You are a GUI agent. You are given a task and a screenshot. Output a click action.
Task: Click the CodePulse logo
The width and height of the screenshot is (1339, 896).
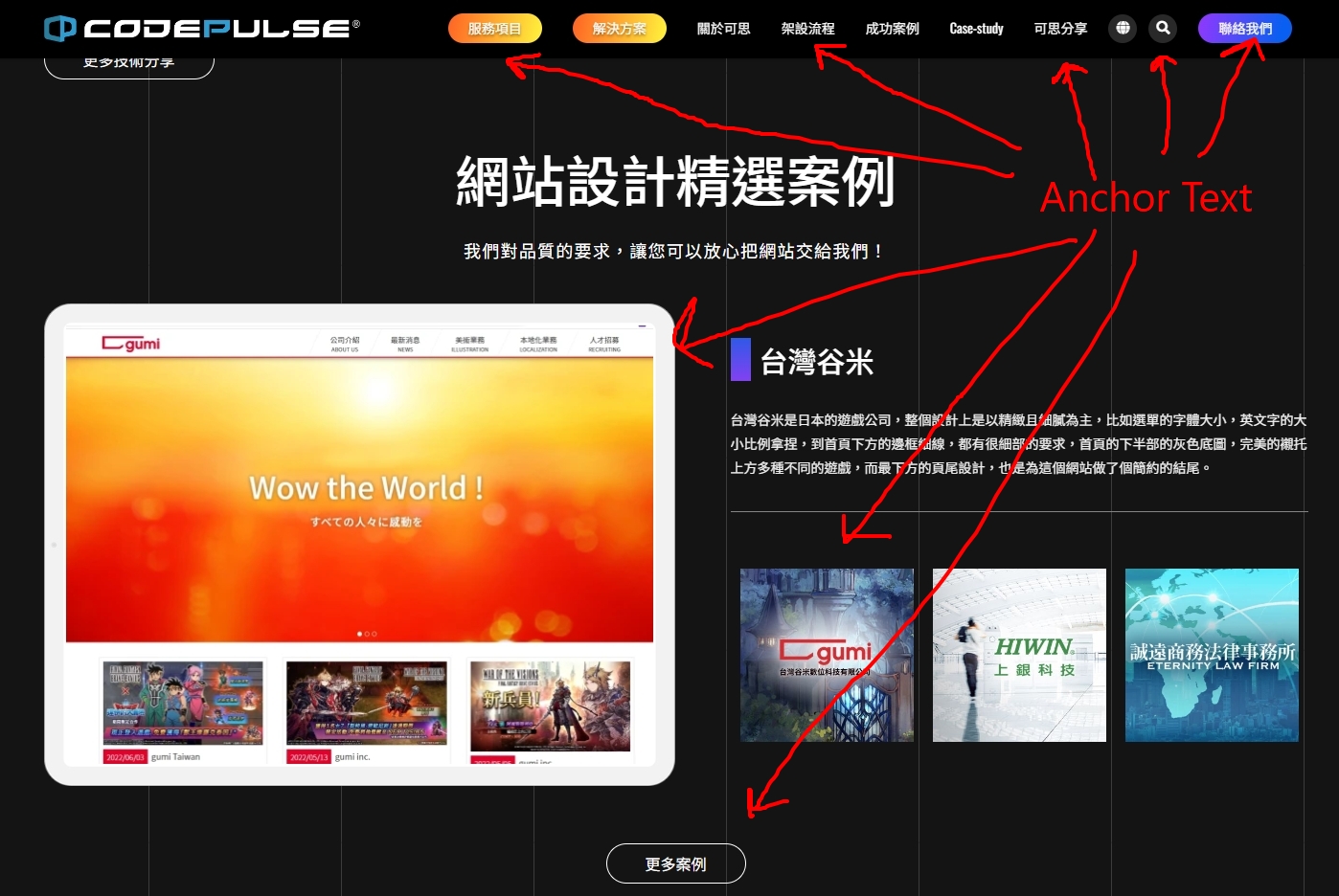202,29
